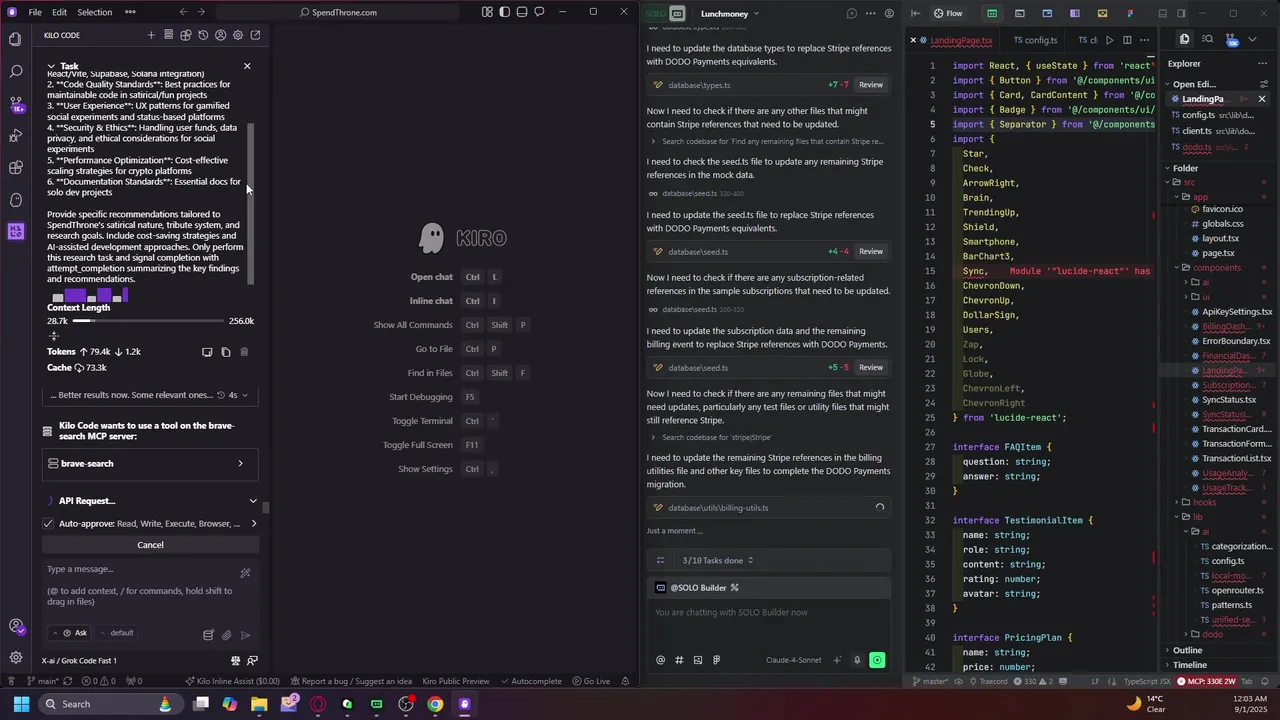Click the Kilo Code task scrollbar
The image size is (1280, 720).
[252, 205]
